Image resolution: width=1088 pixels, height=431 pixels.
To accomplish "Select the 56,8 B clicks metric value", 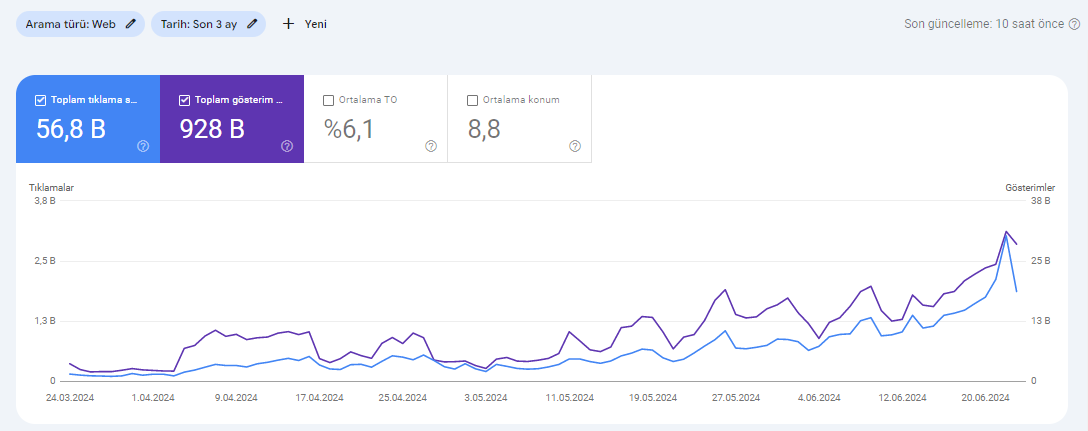I will pos(71,128).
